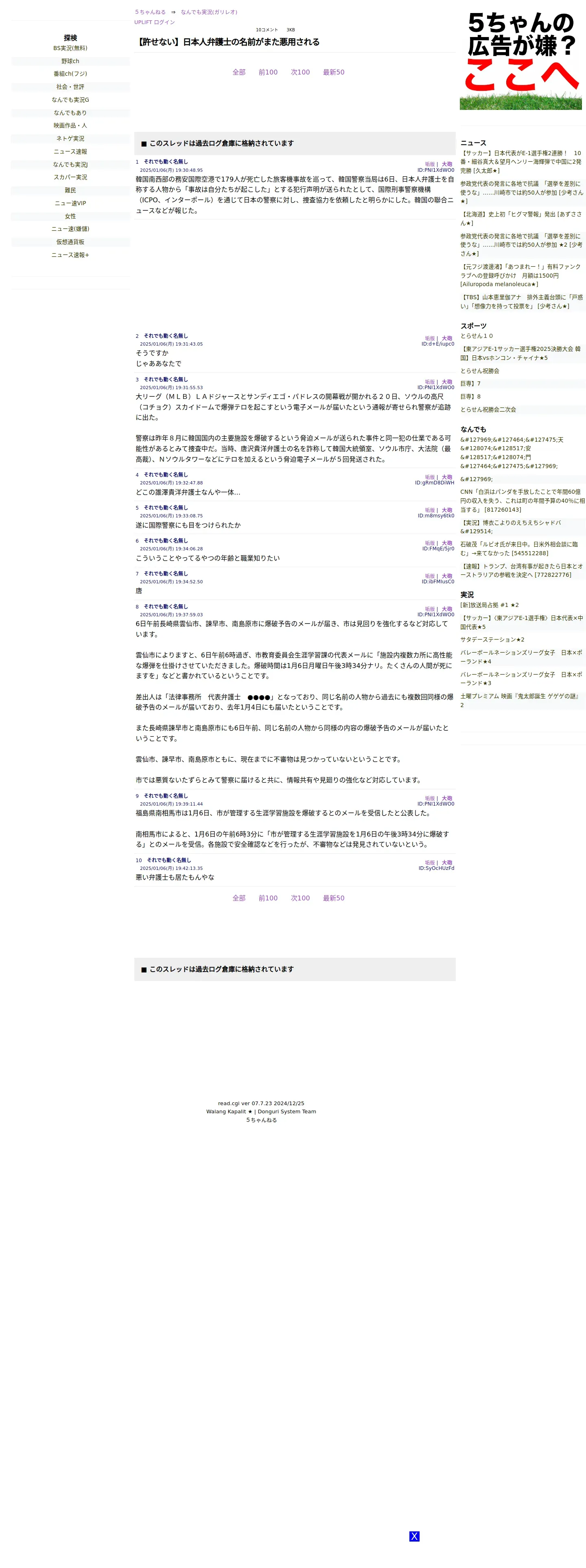Open 土曜プレミアム 映画『鬼太郎誕生 thread
Viewport: 586px width, 1568px height.
[x=521, y=701]
